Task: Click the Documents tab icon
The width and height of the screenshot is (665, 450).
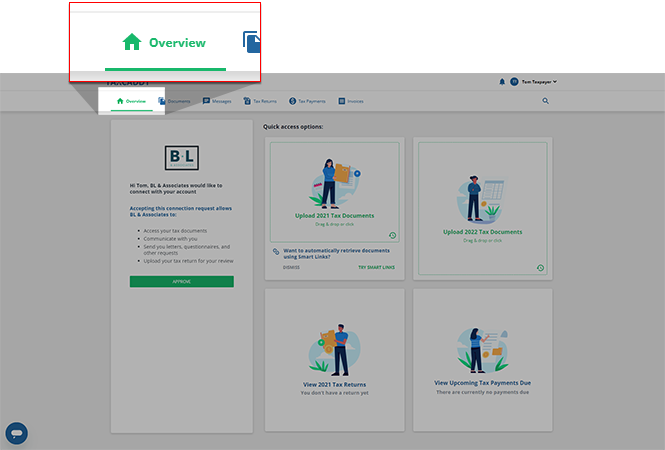Action: click(x=162, y=101)
